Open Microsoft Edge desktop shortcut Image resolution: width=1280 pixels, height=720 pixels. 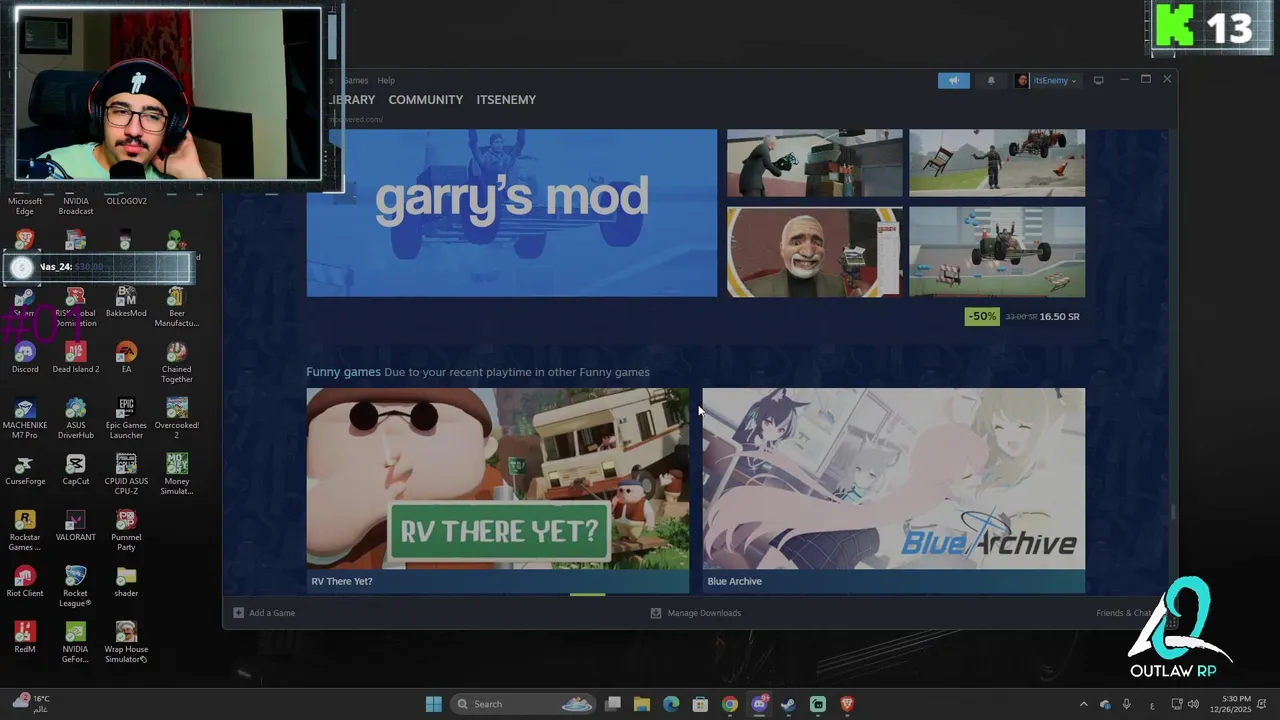(x=25, y=205)
